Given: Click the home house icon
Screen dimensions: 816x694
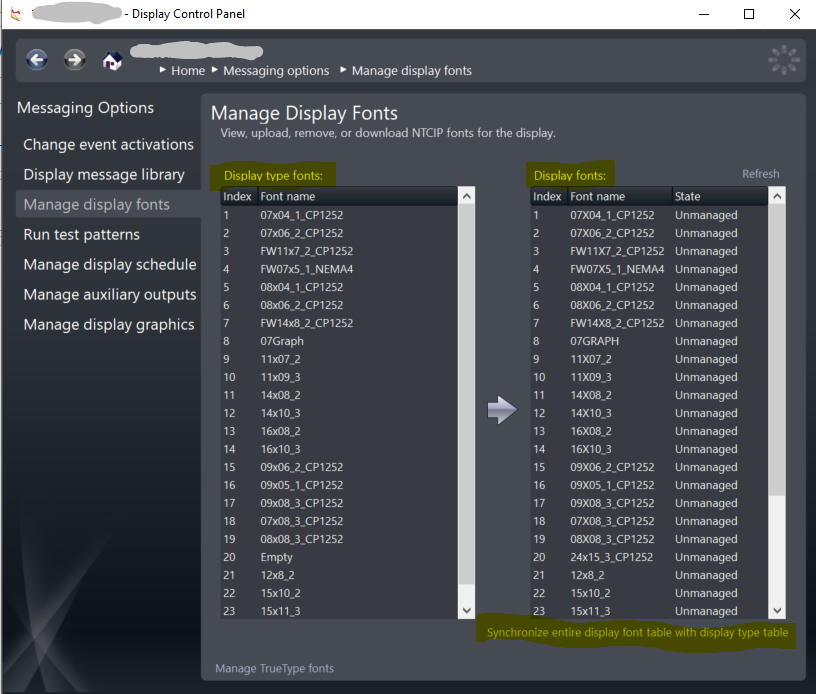Looking at the screenshot, I should pos(112,61).
